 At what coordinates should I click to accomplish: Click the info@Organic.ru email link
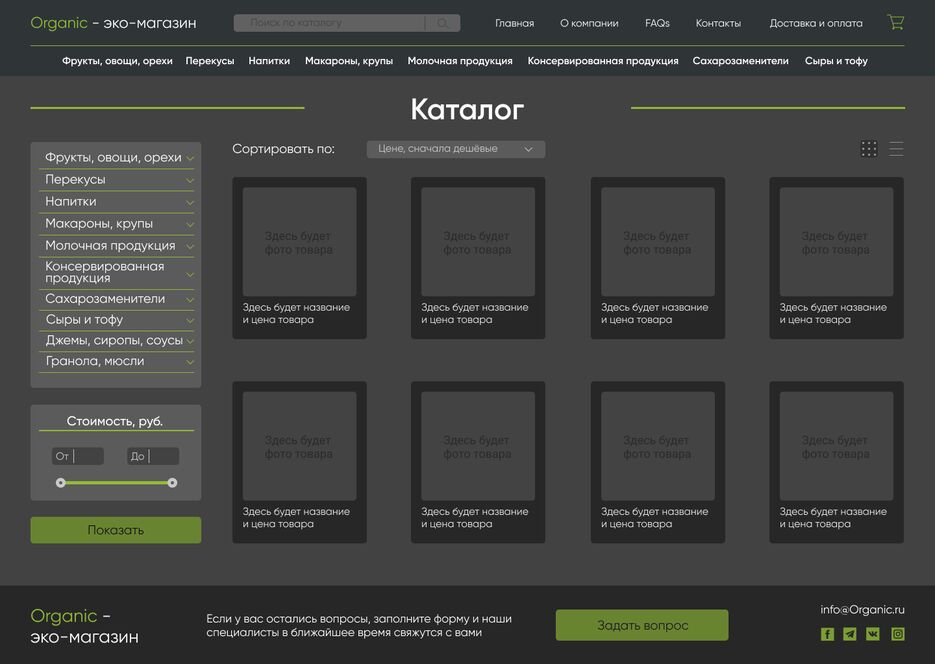pos(862,610)
